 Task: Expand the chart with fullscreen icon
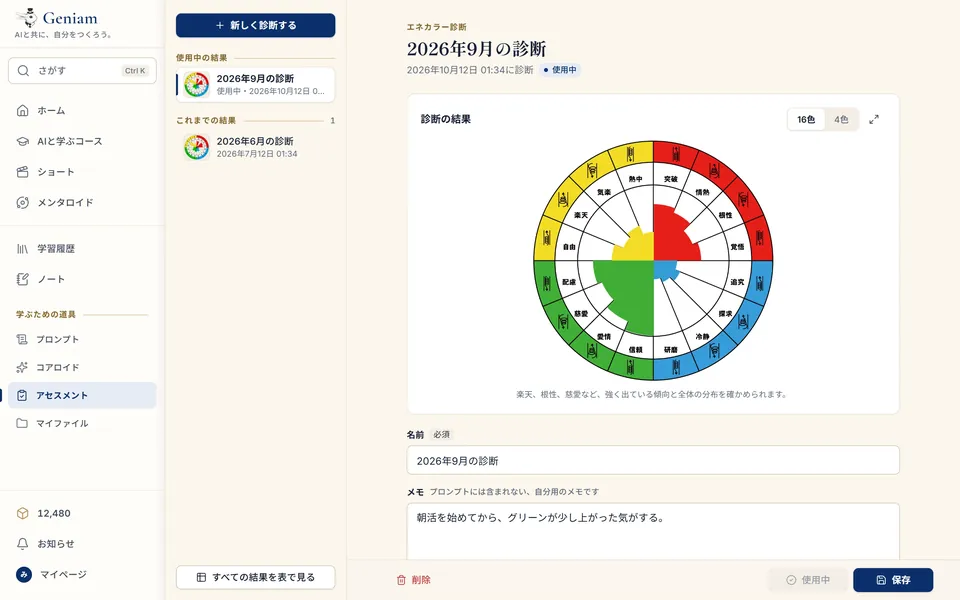tap(874, 119)
